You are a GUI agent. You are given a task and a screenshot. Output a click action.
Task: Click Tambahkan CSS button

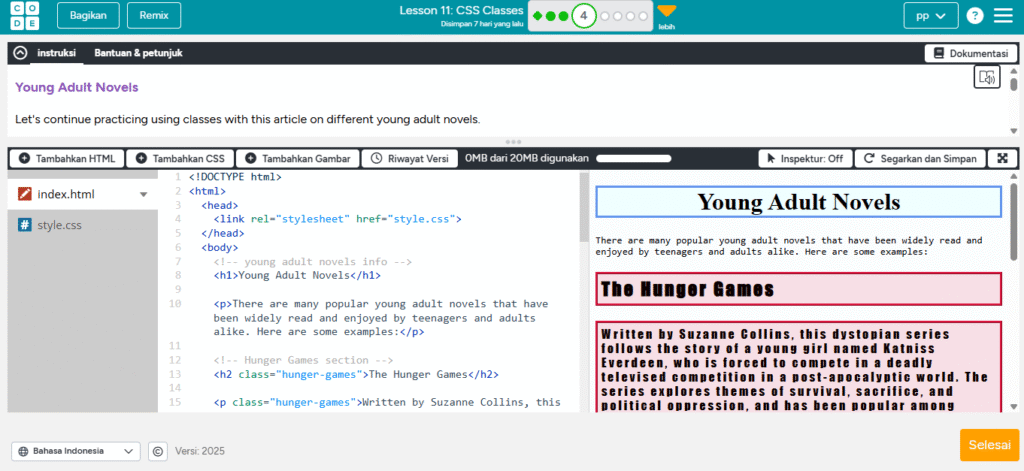tap(180, 158)
